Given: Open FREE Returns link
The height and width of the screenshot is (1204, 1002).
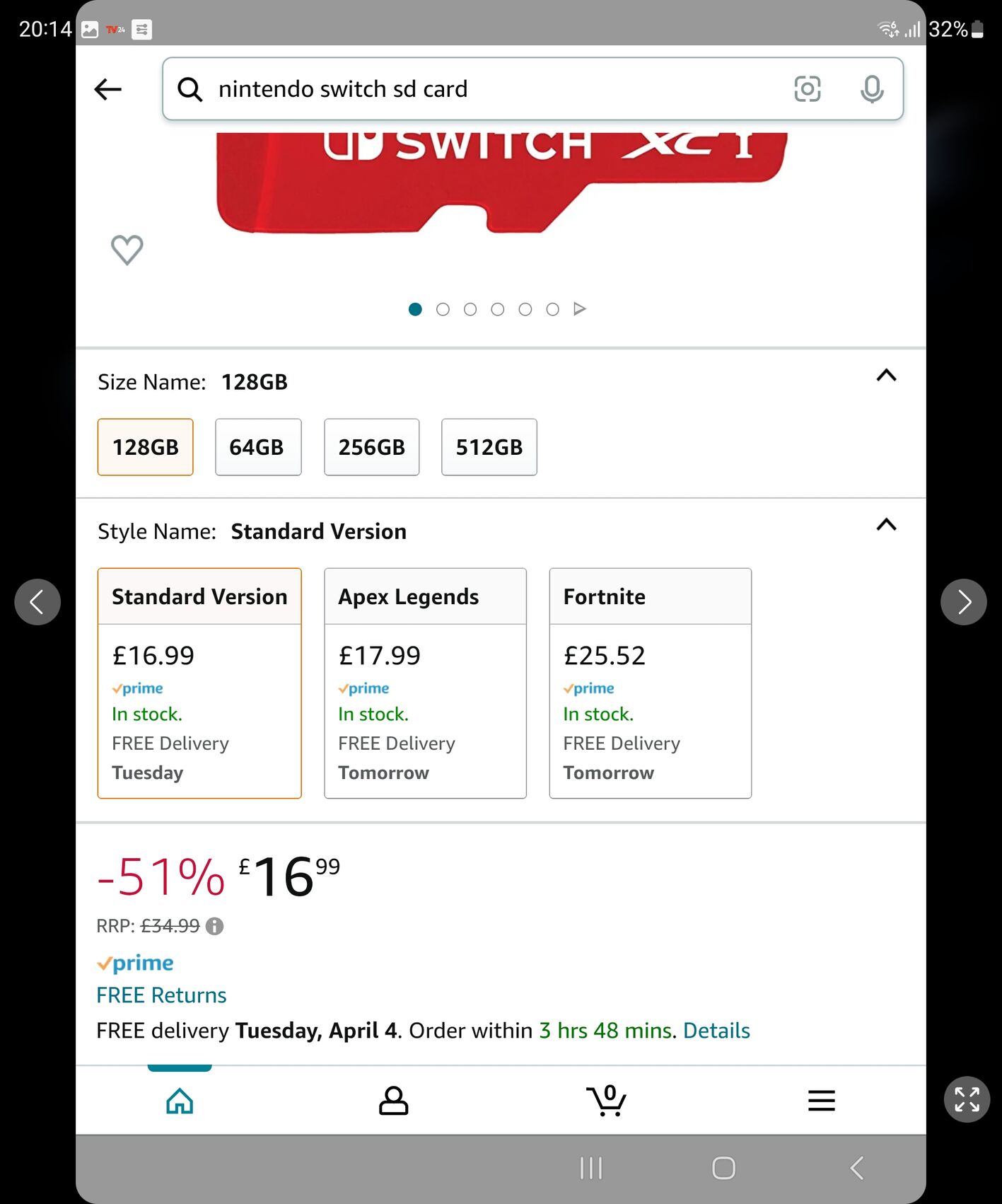Looking at the screenshot, I should tap(161, 995).
